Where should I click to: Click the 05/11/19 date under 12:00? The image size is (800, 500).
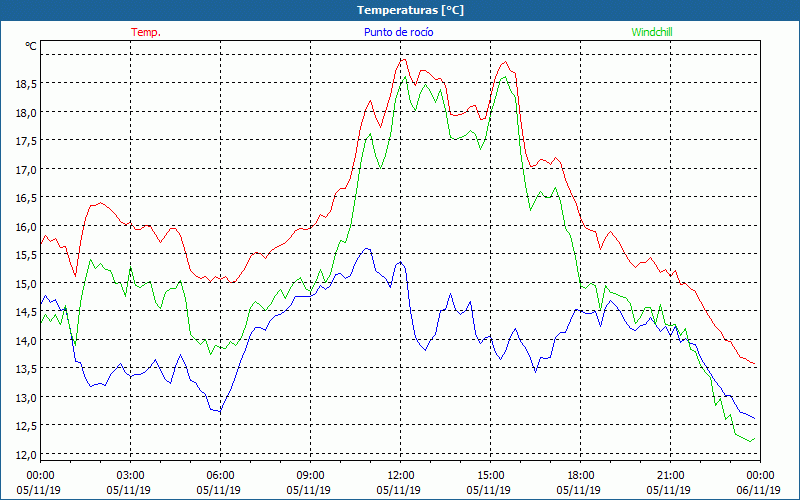398,490
